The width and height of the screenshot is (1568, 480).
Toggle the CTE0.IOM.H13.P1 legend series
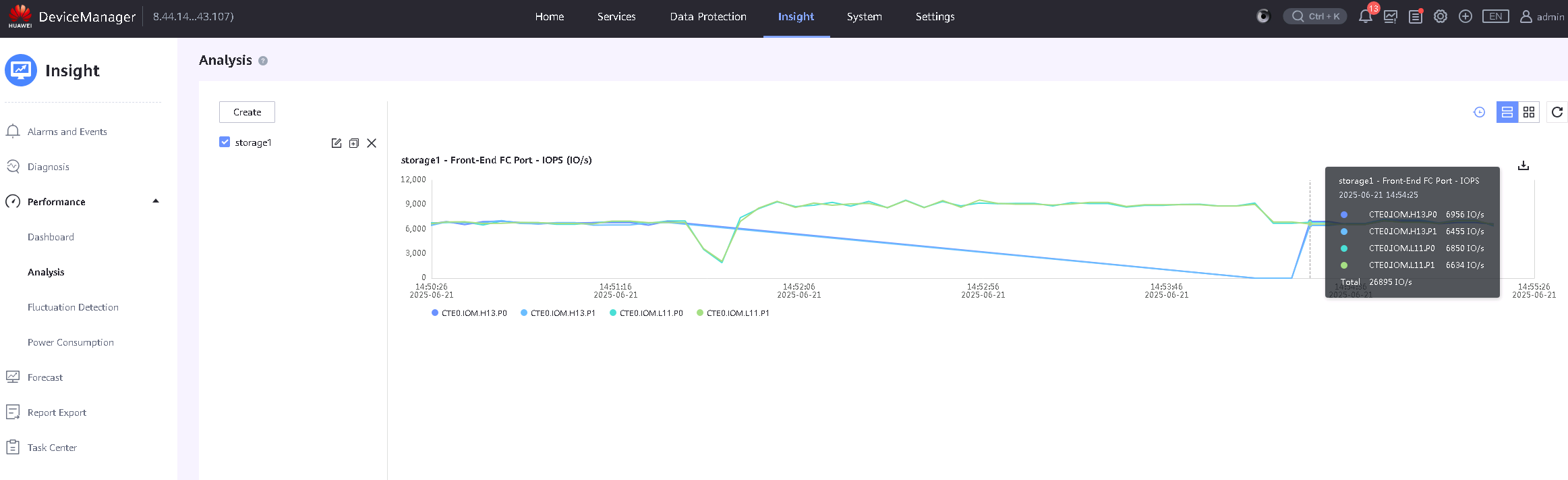(558, 313)
